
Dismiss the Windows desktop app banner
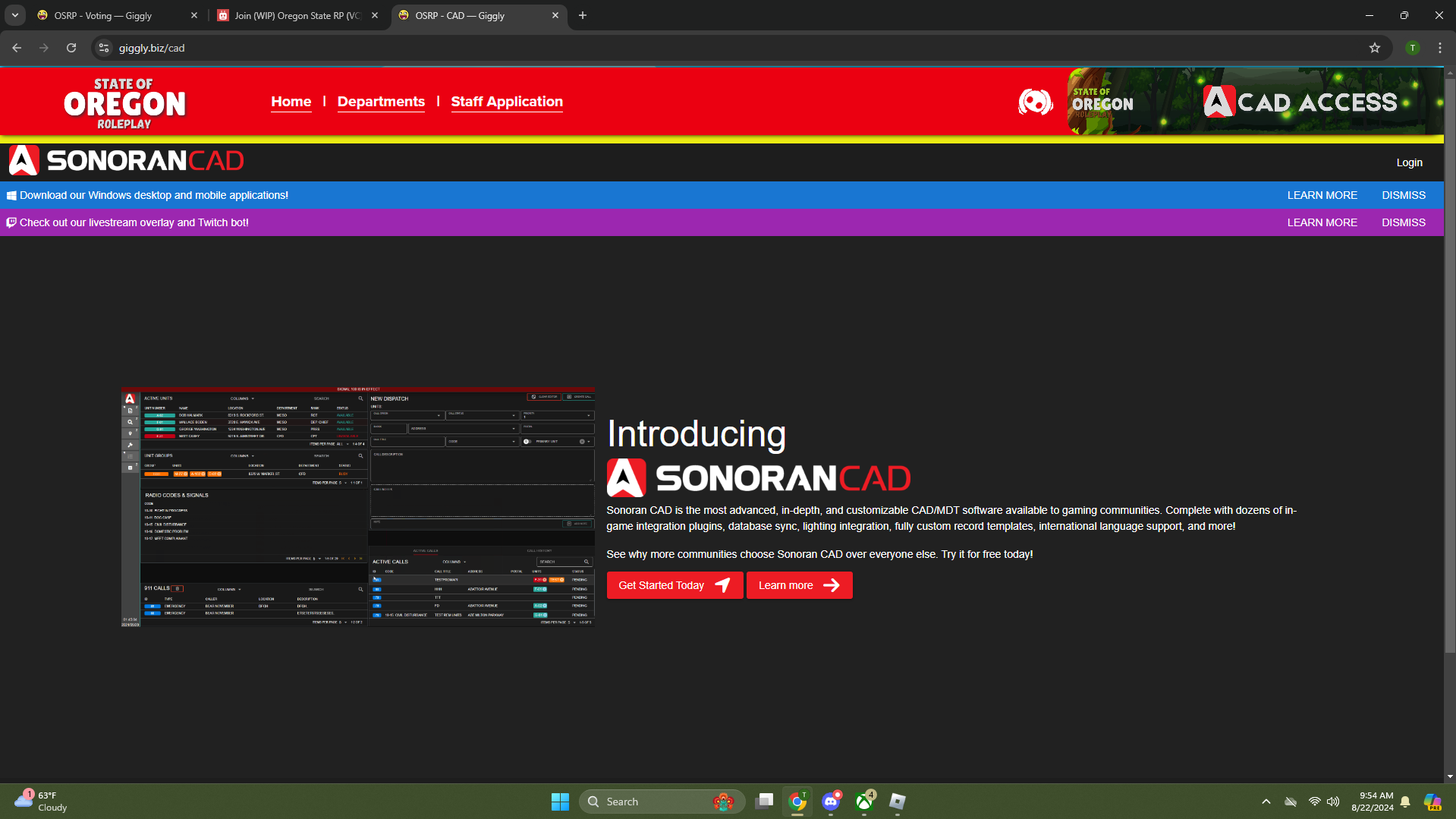click(x=1403, y=195)
